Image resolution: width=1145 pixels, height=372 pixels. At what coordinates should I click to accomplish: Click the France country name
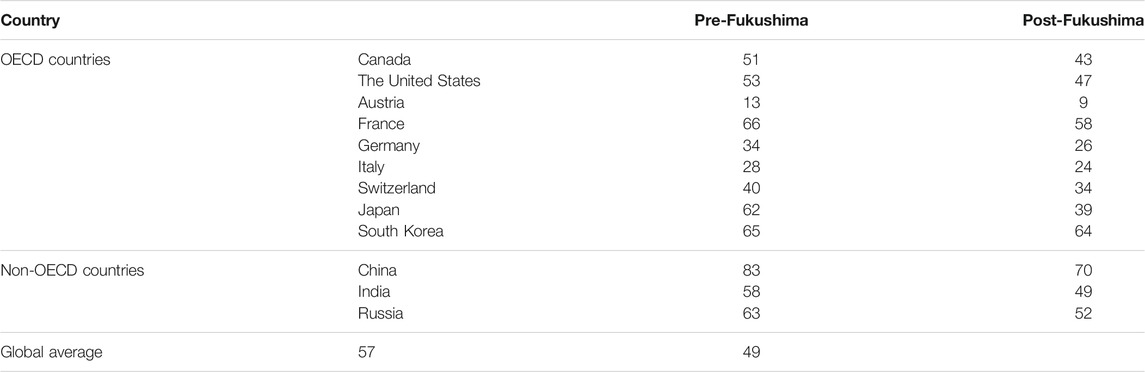[x=381, y=124]
